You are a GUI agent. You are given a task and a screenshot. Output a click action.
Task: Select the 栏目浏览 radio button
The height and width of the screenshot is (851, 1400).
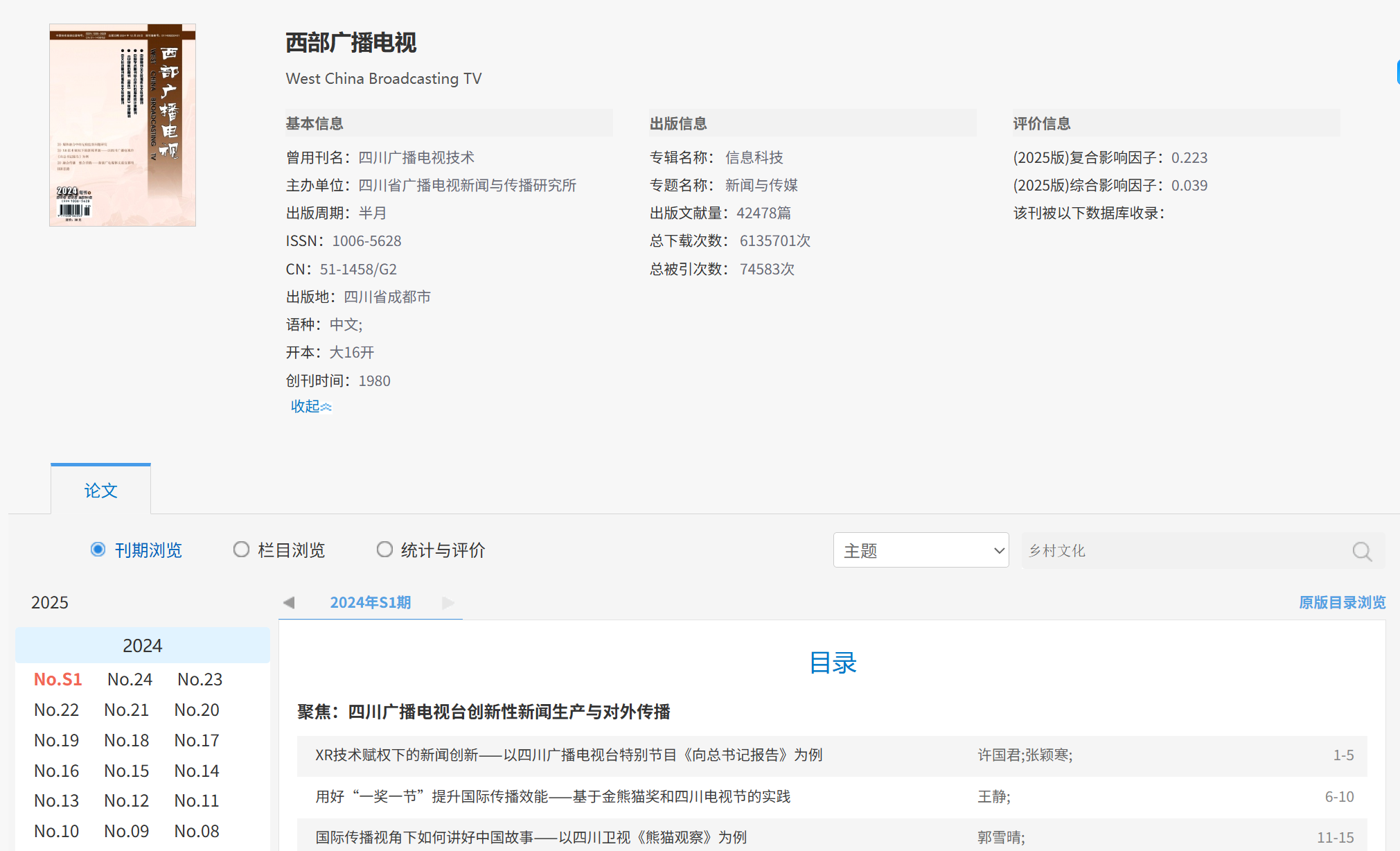[241, 550]
